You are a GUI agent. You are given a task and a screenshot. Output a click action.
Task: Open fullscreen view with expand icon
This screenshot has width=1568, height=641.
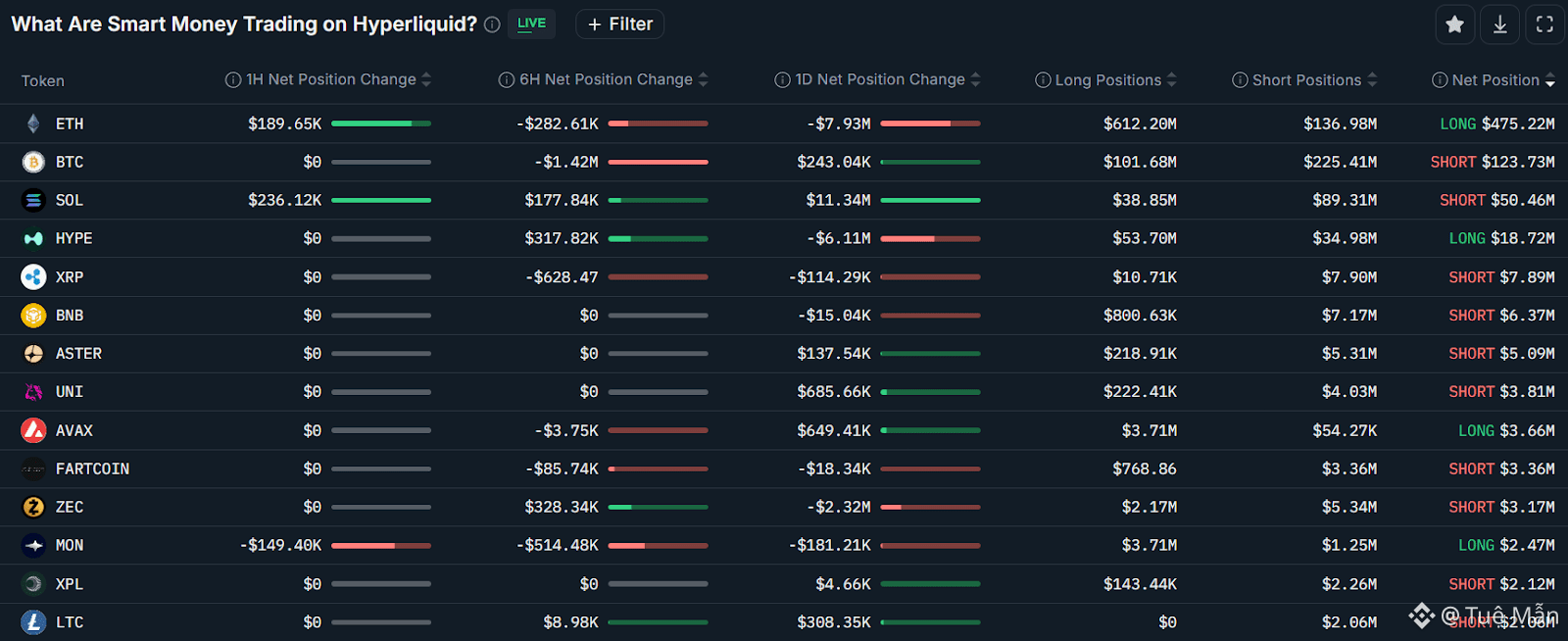tap(1544, 25)
